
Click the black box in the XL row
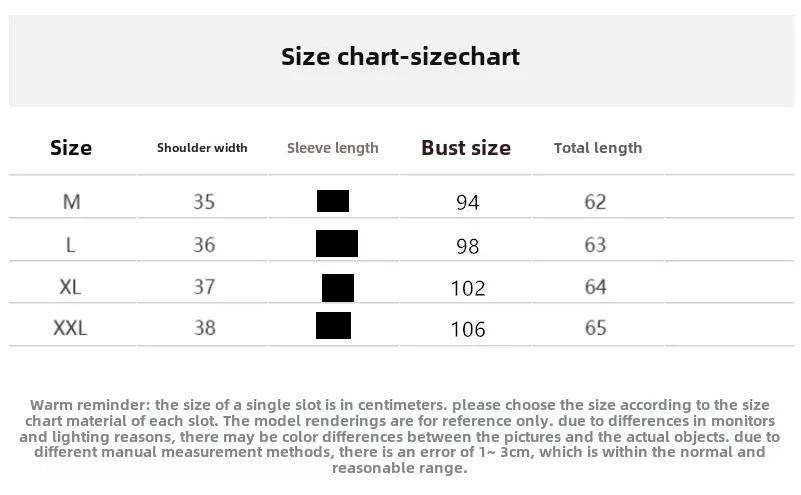(338, 288)
